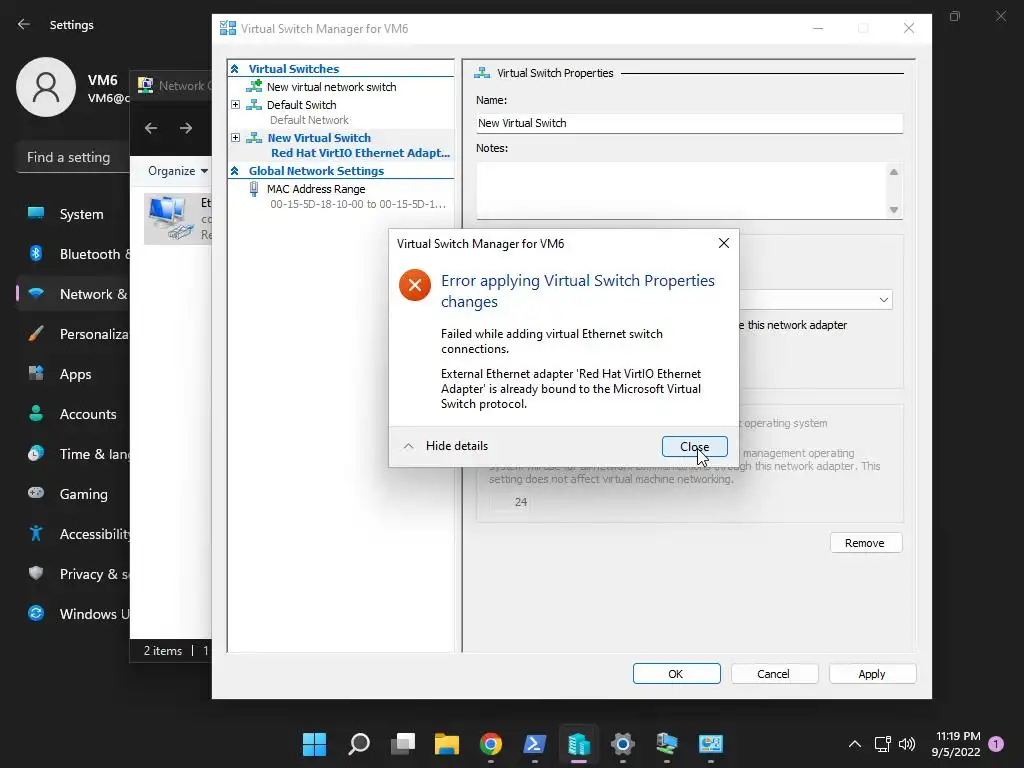
Task: Open Bluetooth settings in sidebar
Action: [73, 254]
